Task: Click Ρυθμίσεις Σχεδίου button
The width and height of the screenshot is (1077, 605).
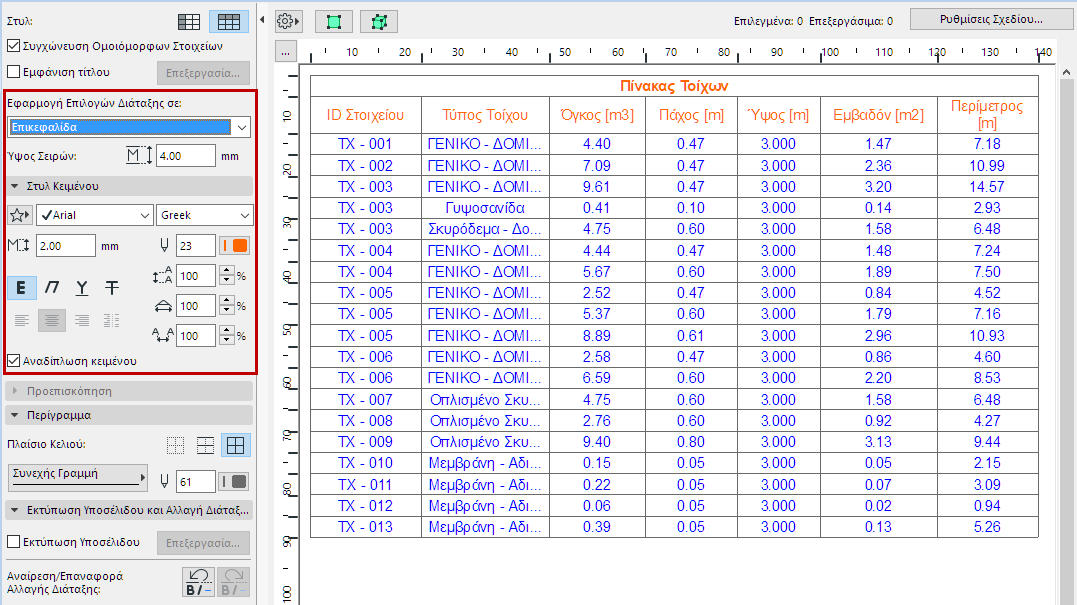Action: point(990,19)
